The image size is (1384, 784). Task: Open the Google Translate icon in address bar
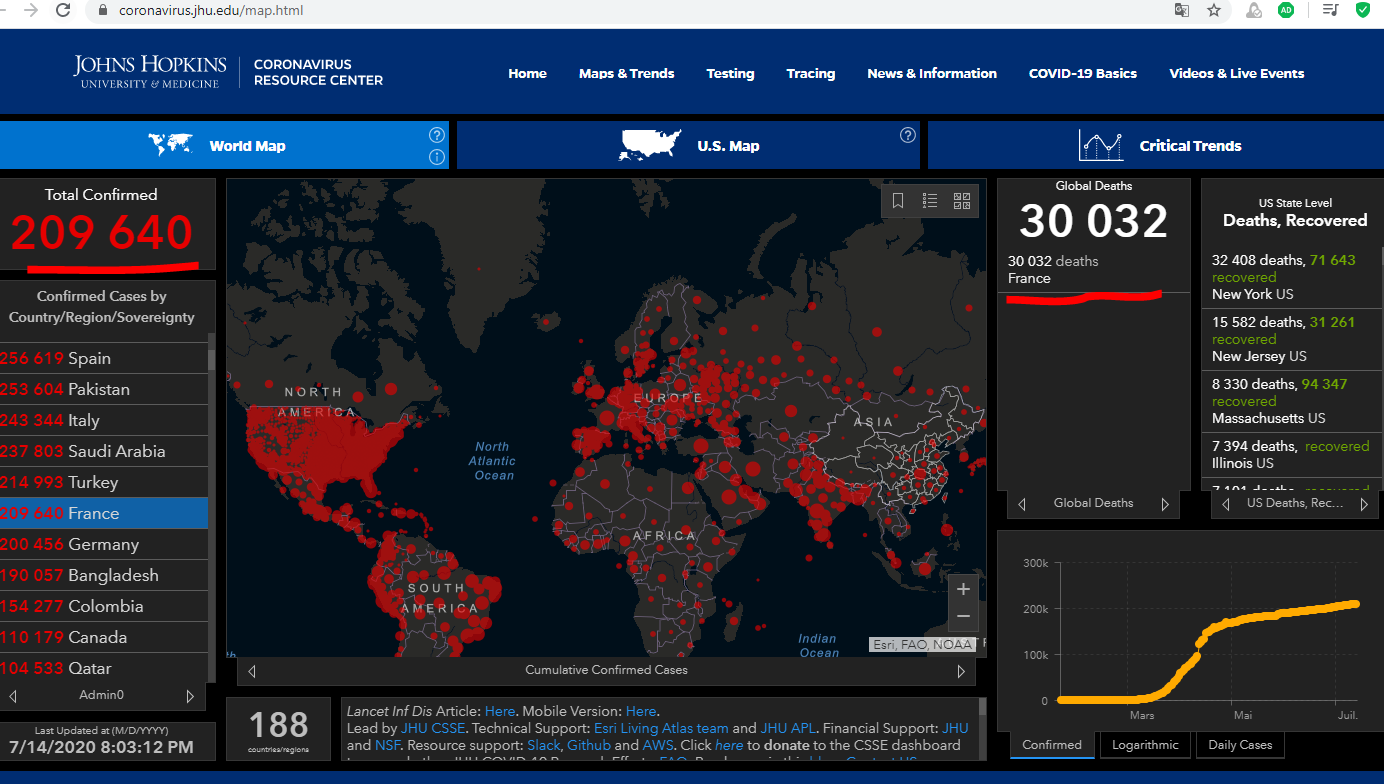point(1182,10)
